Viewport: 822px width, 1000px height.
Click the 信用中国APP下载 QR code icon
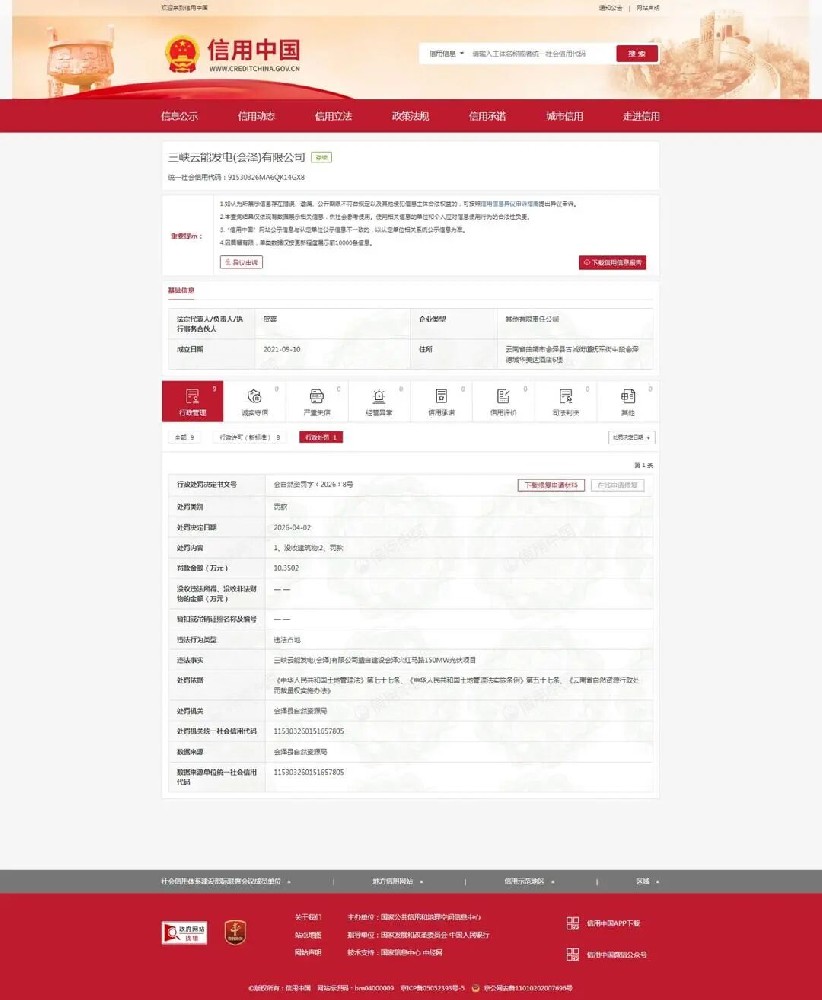coord(573,923)
